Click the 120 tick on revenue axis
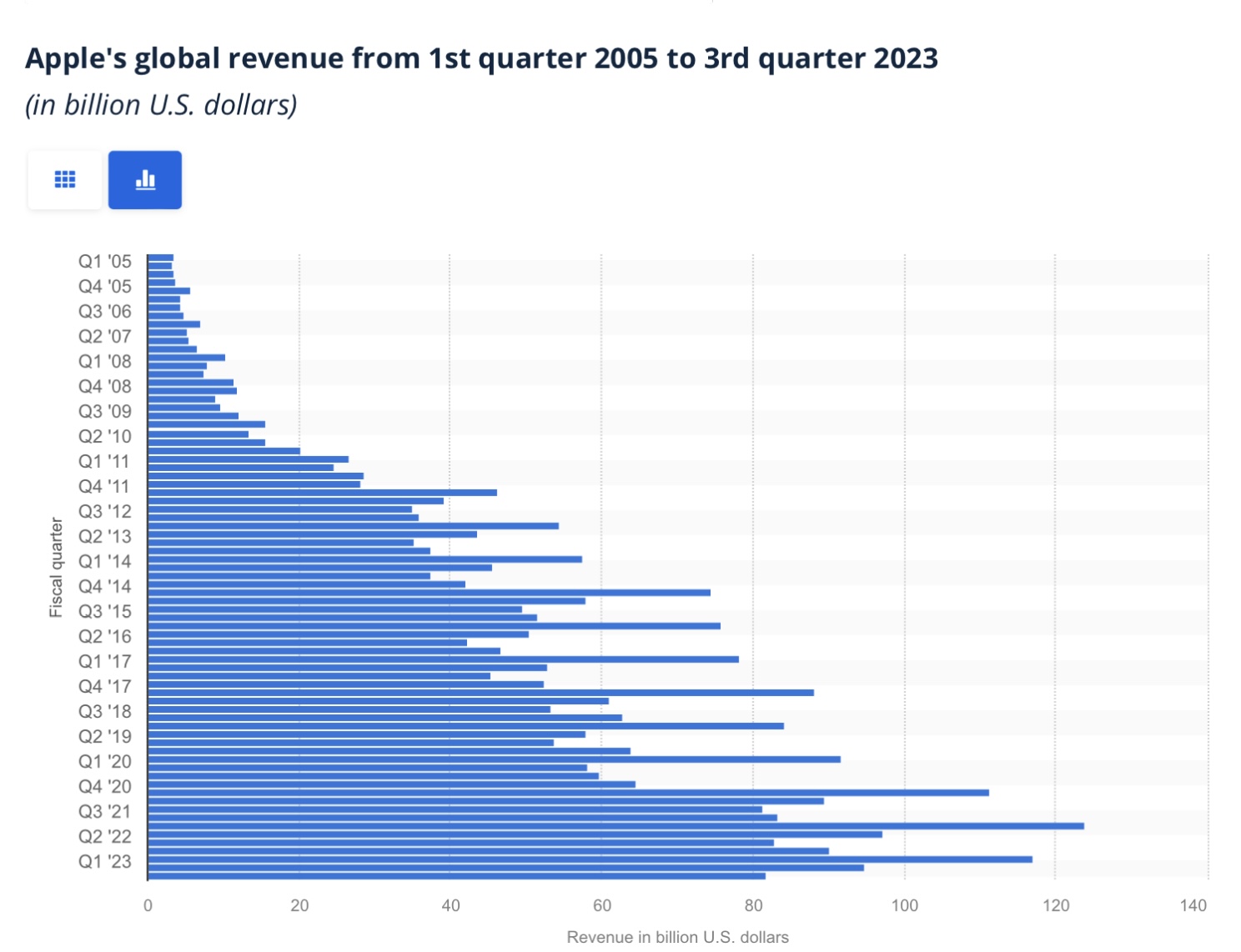The width and height of the screenshot is (1241, 952). (x=1056, y=905)
